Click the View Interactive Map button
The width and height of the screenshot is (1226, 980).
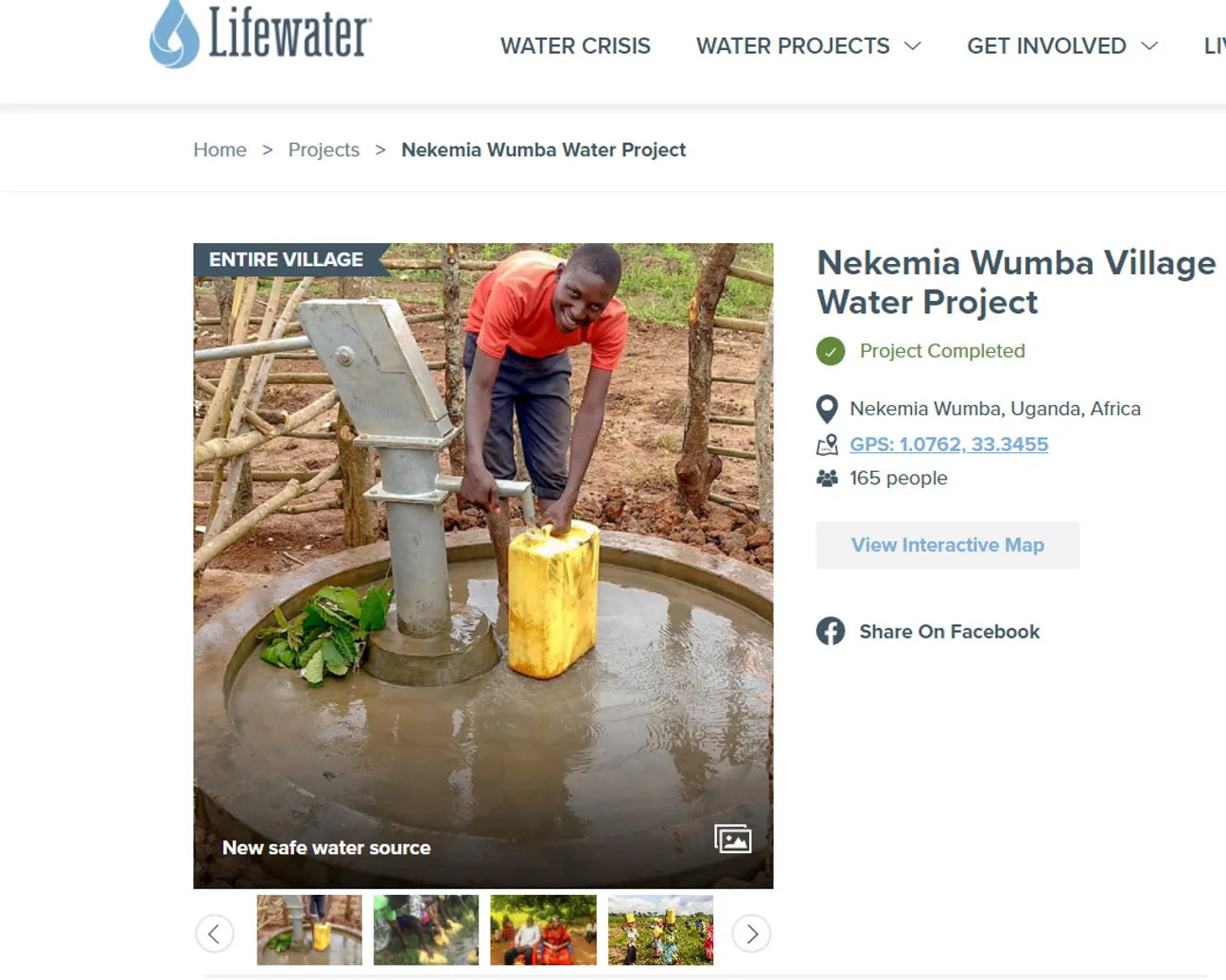(948, 545)
